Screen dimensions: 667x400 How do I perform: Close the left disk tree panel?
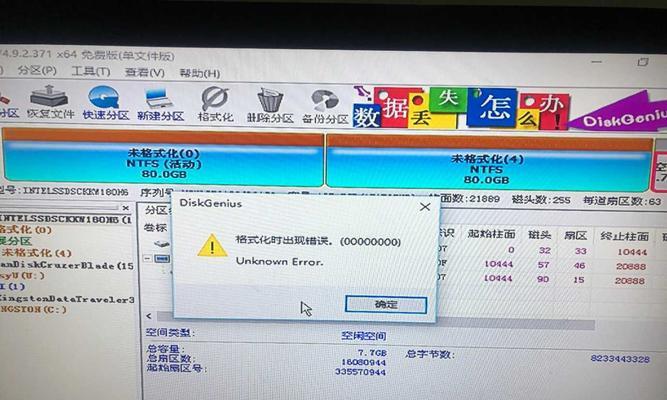coord(125,208)
